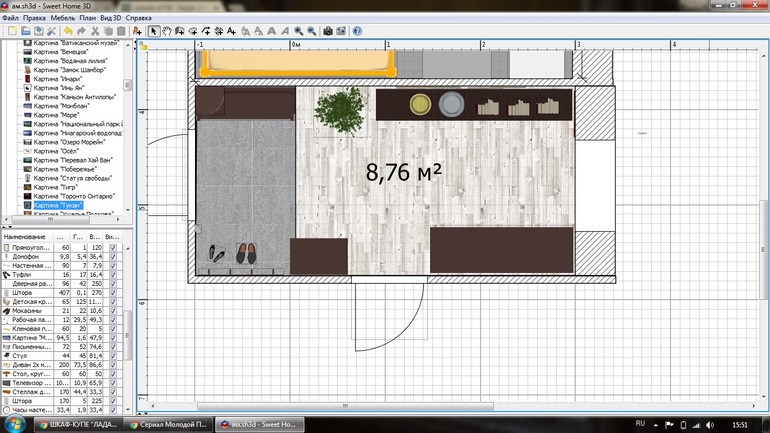Sort furniture by Наименование column header
Viewport: 770px width, 433px height.
pos(25,236)
